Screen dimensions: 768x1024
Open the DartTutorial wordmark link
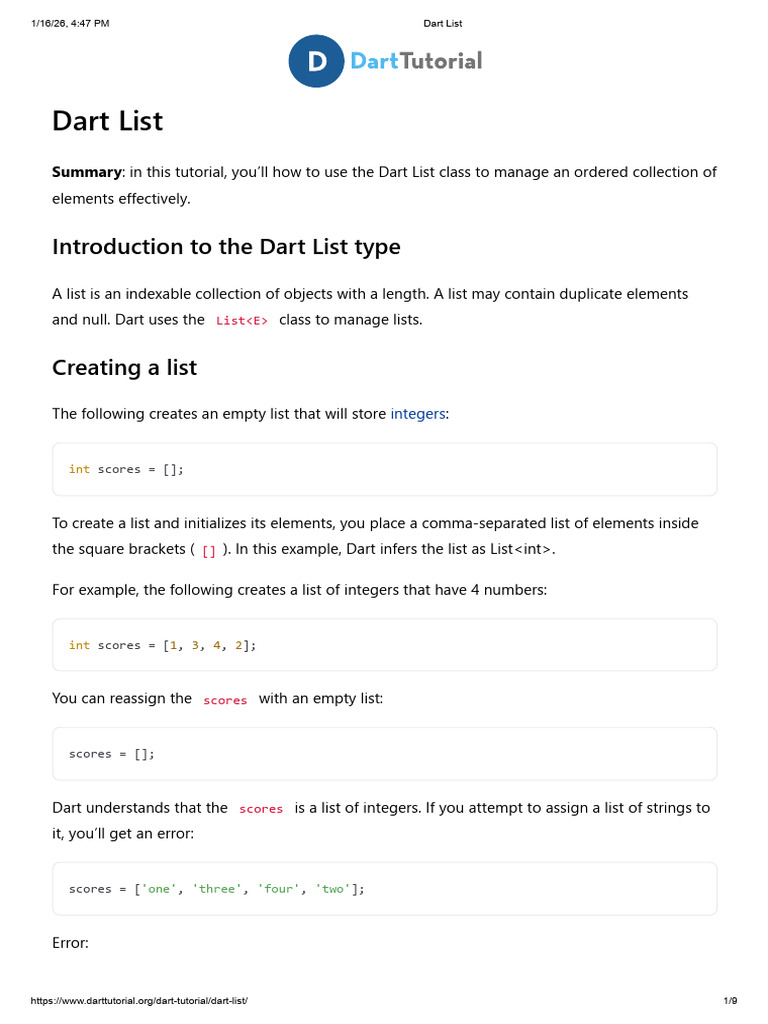point(416,61)
